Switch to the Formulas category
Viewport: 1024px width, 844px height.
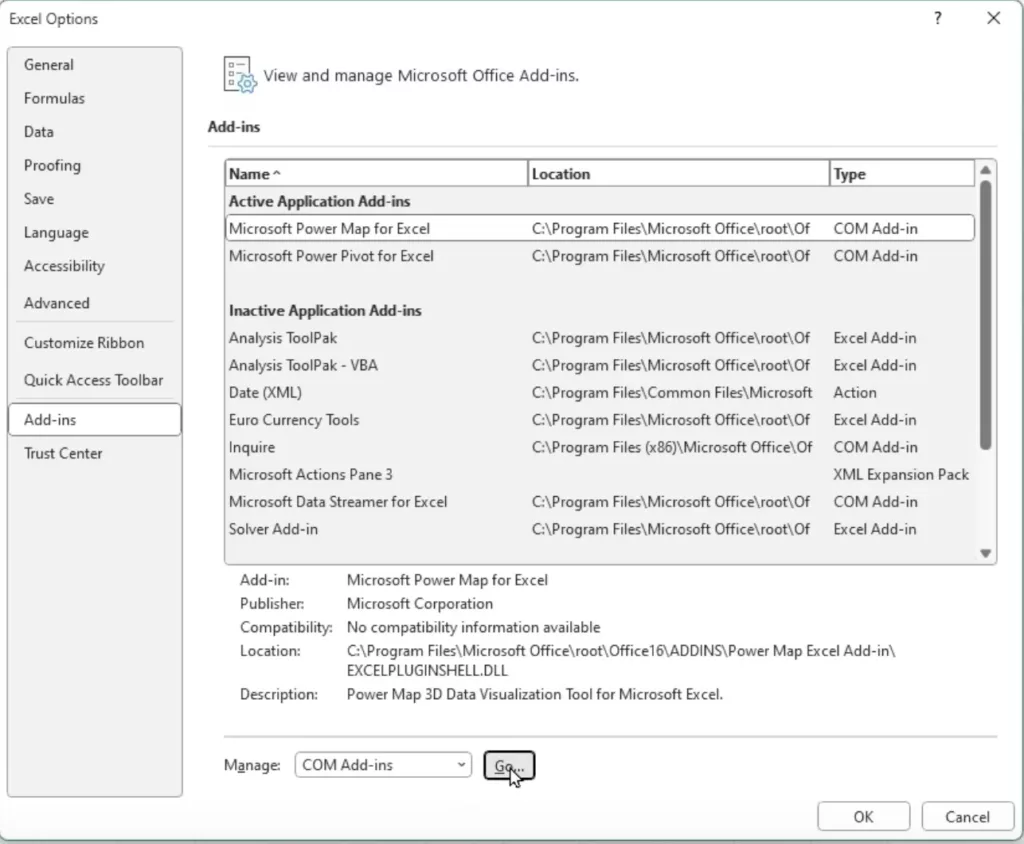(95, 98)
